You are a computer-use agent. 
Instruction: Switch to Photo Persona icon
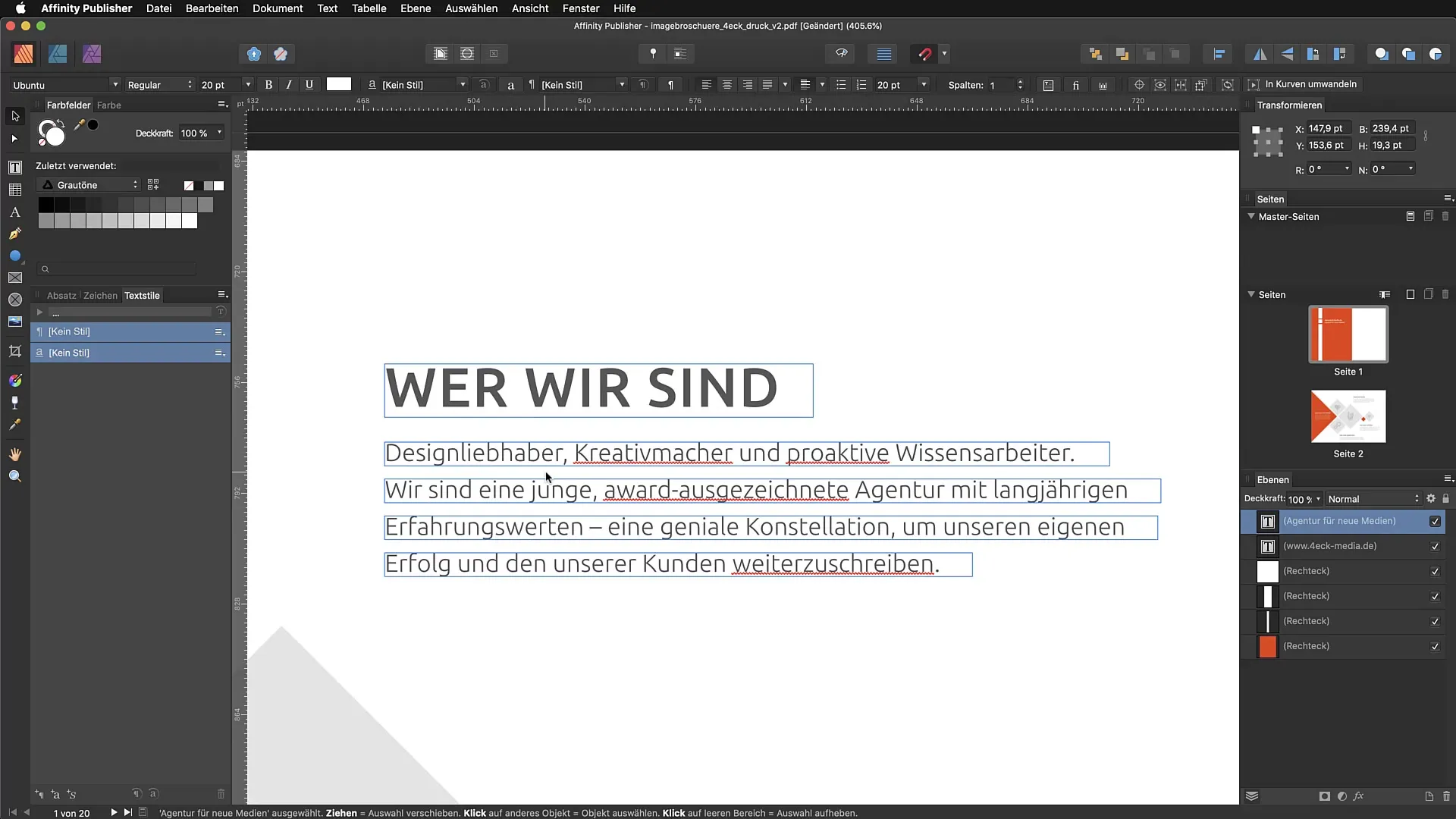pyautogui.click(x=92, y=54)
